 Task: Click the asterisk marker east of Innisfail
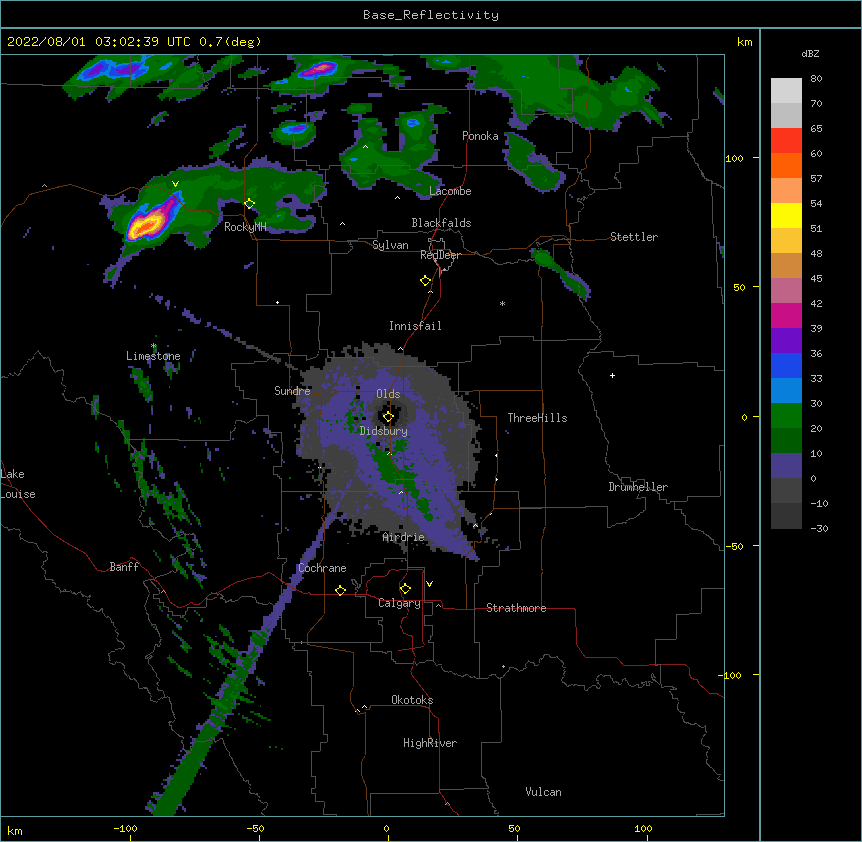pyautogui.click(x=502, y=303)
